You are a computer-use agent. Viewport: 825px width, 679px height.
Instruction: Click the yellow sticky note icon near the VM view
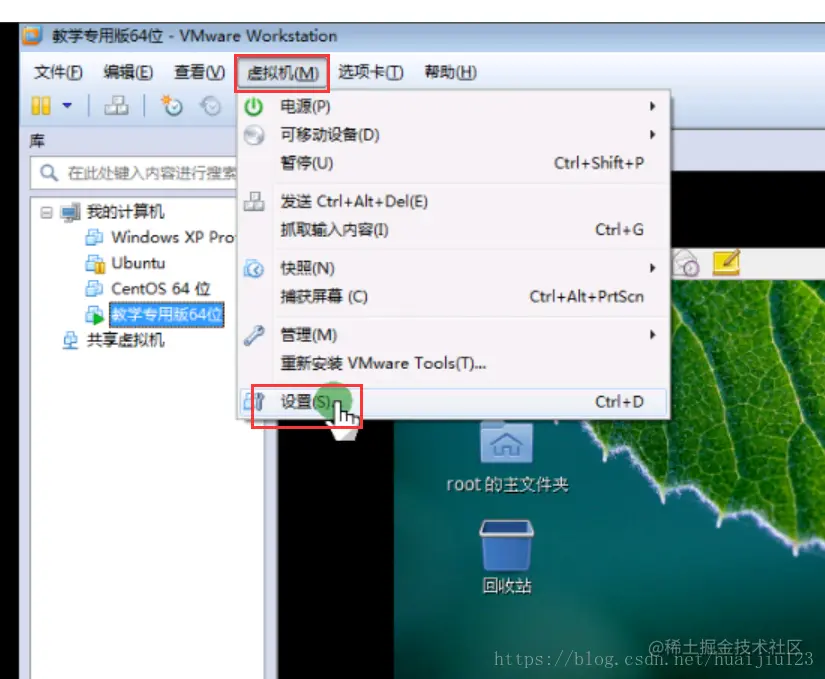(724, 264)
